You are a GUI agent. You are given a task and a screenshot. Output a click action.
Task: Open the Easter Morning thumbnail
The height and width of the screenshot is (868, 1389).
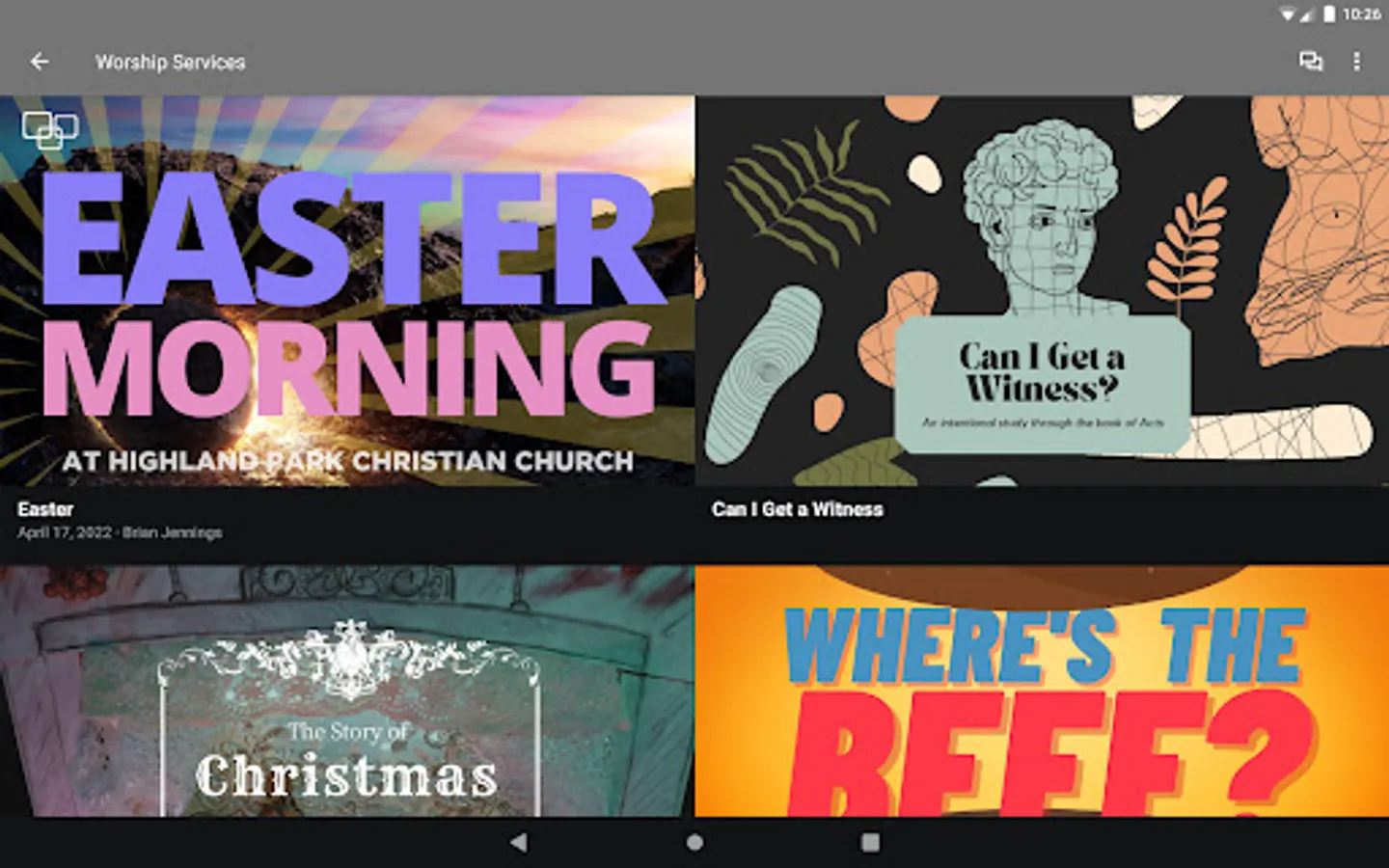point(347,290)
